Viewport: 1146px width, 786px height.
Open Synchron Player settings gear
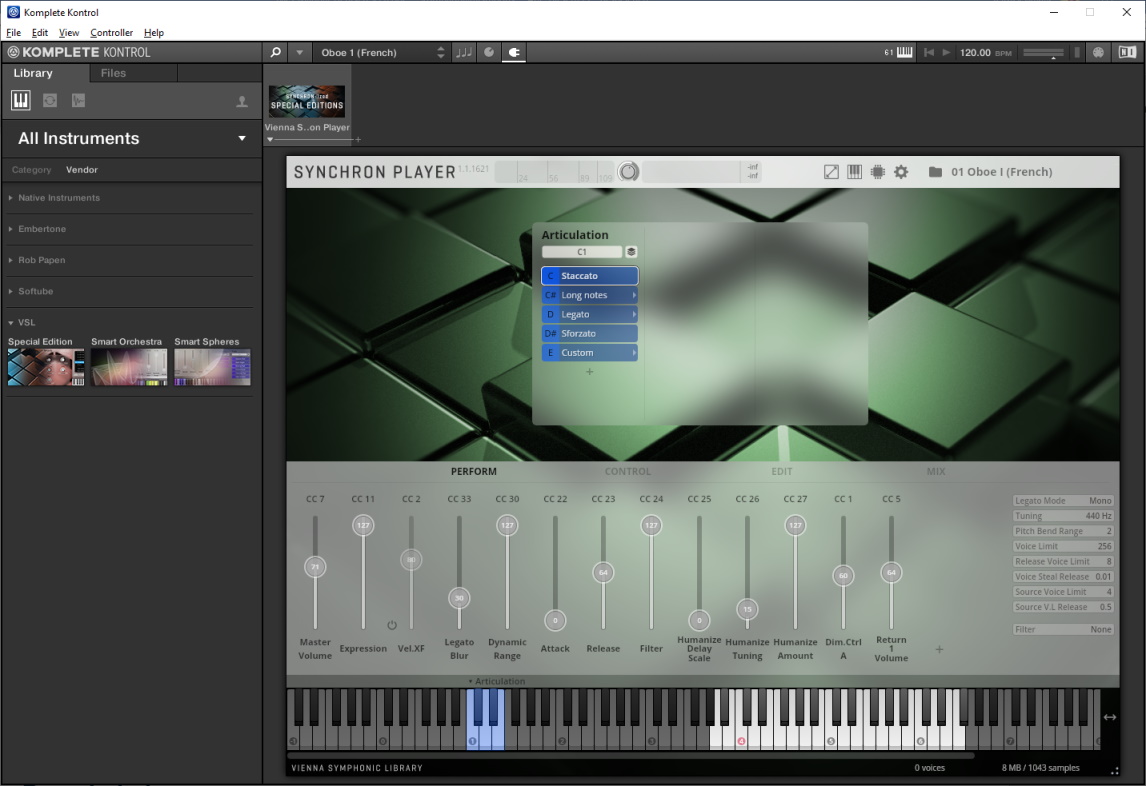pos(901,172)
